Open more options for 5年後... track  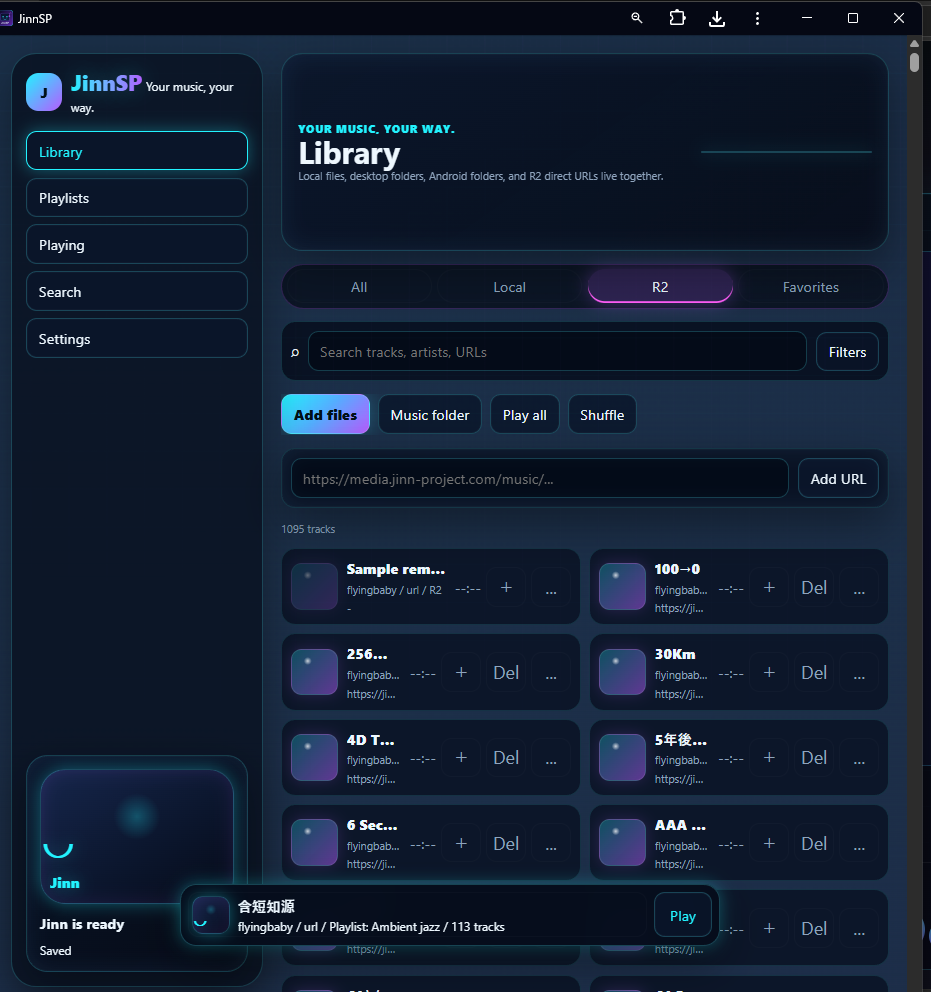click(x=859, y=757)
